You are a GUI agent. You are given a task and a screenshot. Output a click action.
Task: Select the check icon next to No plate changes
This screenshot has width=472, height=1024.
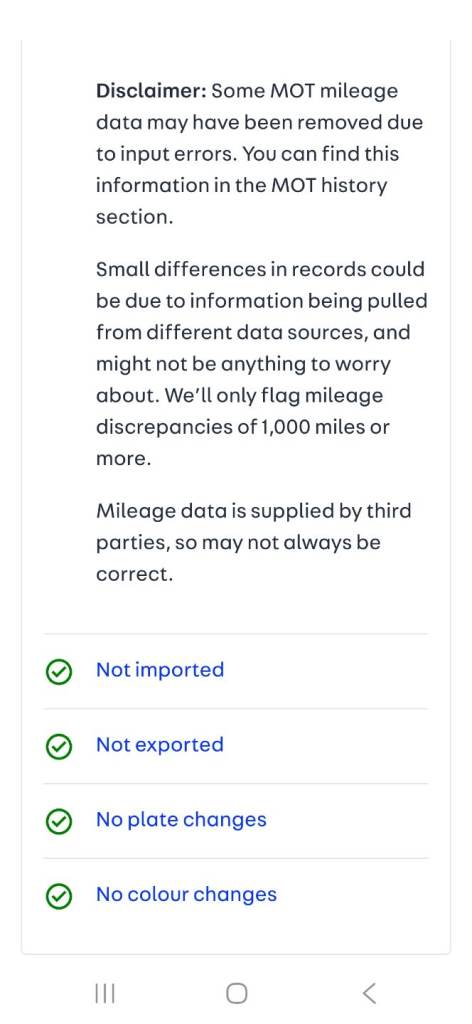coord(59,822)
